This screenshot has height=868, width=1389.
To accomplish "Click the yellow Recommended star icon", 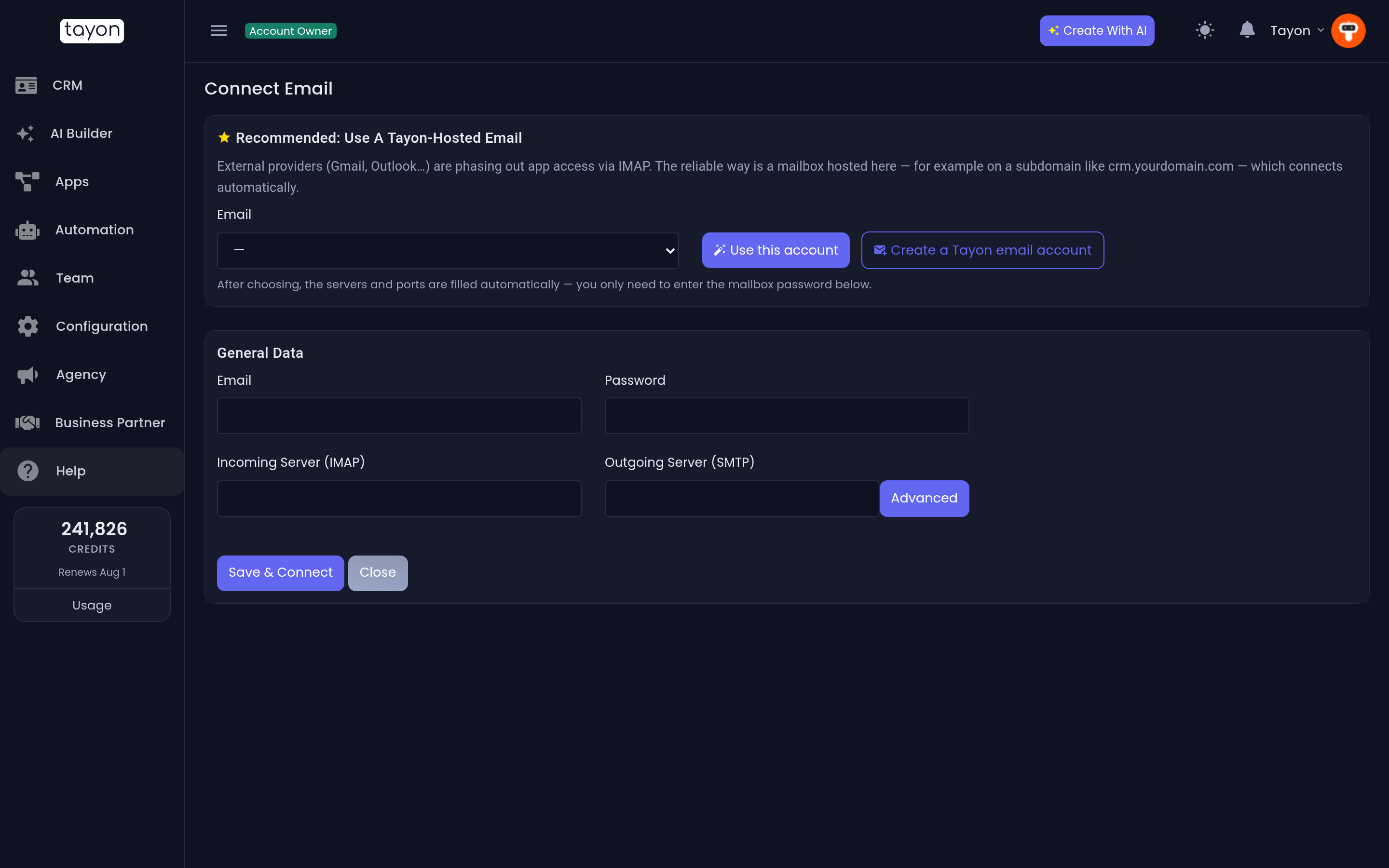I will [224, 137].
